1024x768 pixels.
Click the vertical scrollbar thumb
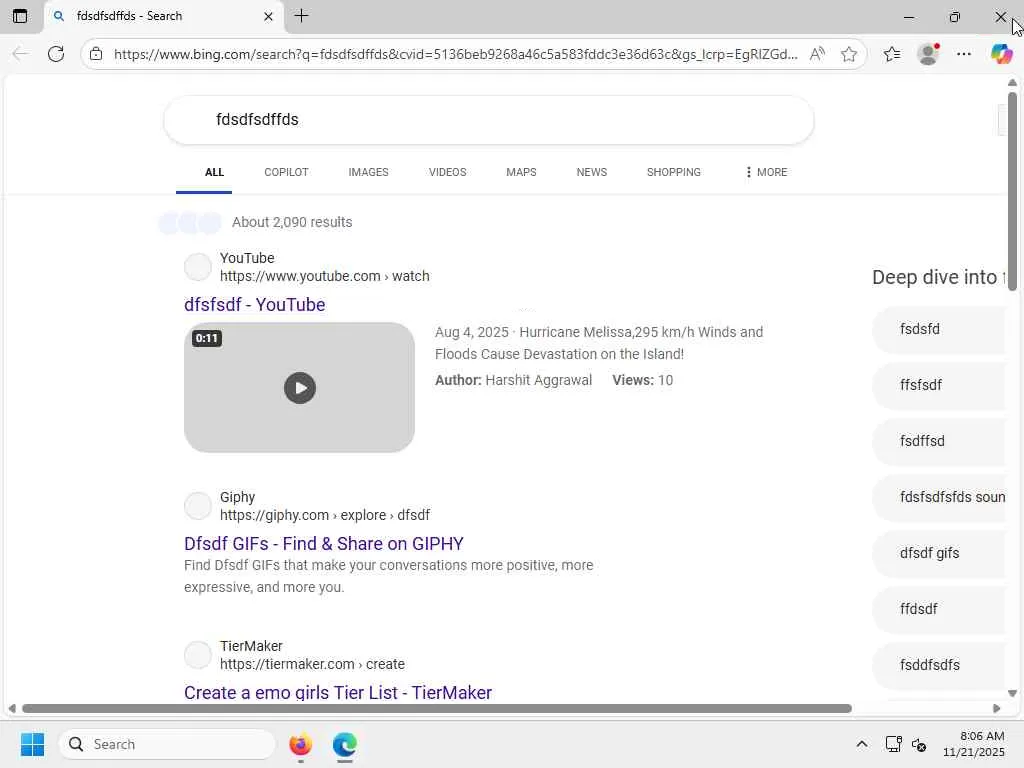(x=1012, y=191)
